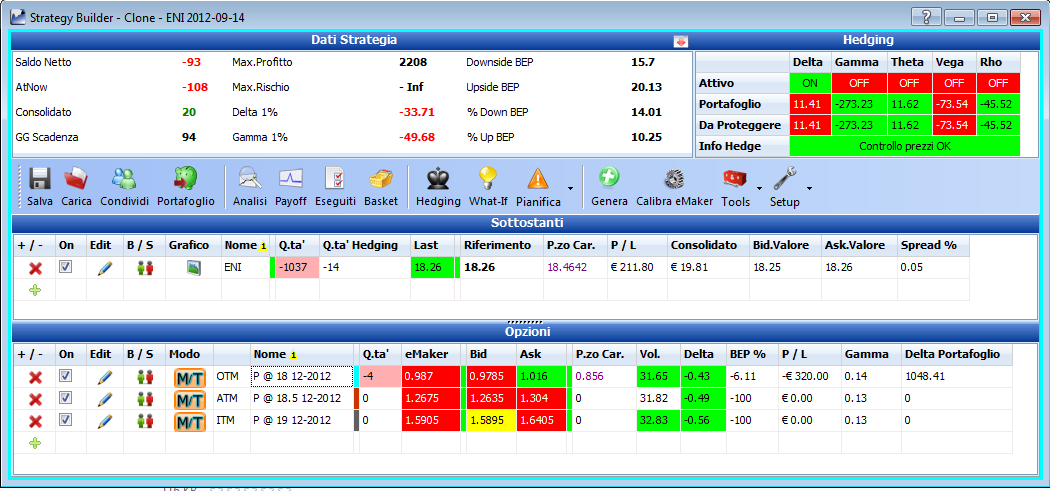Click the Genera green plus icon

tap(609, 178)
